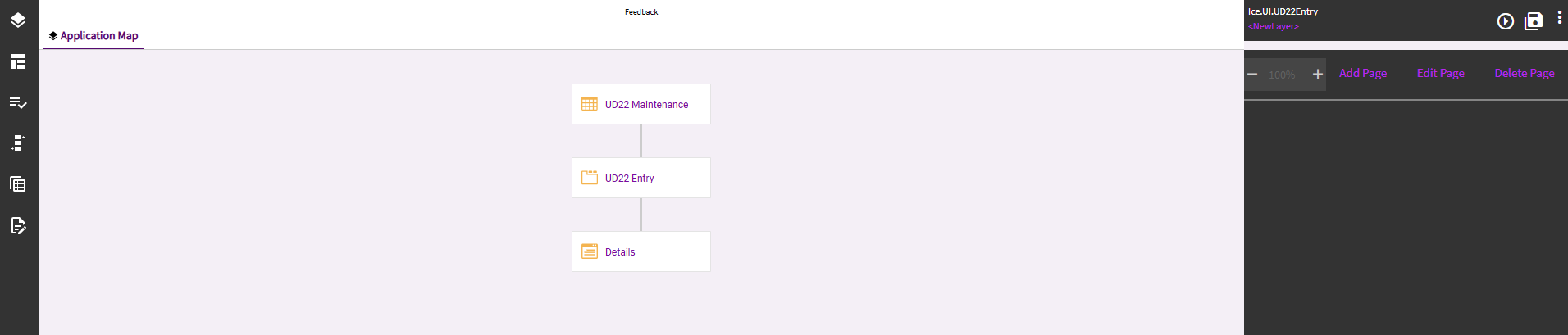Select the Details page node
The width and height of the screenshot is (1568, 335).
point(641,251)
